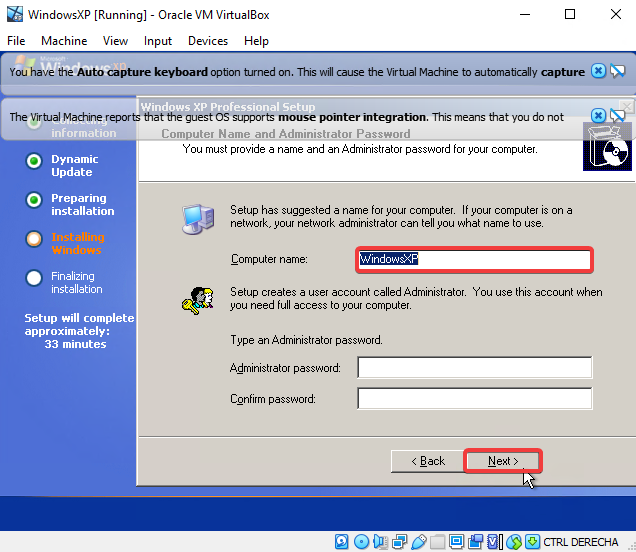
Task: Click the mouse integration status icon
Action: click(x=514, y=541)
